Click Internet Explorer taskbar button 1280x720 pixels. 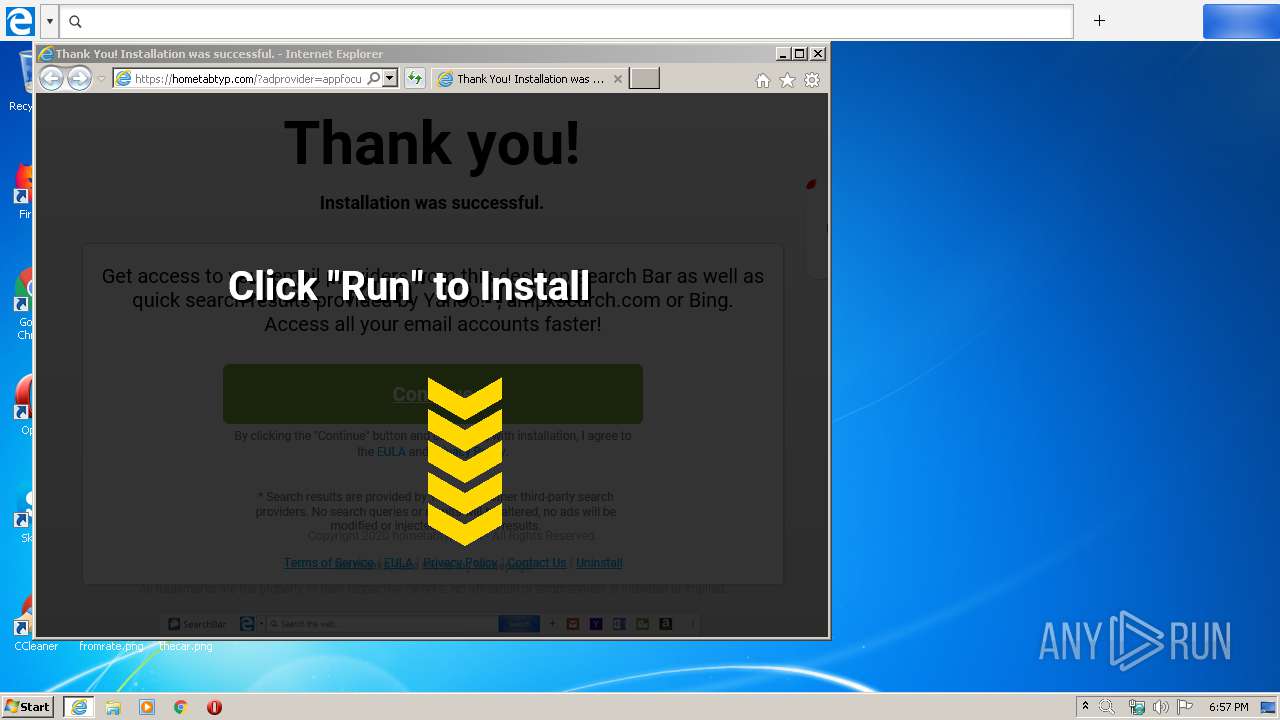coord(79,707)
